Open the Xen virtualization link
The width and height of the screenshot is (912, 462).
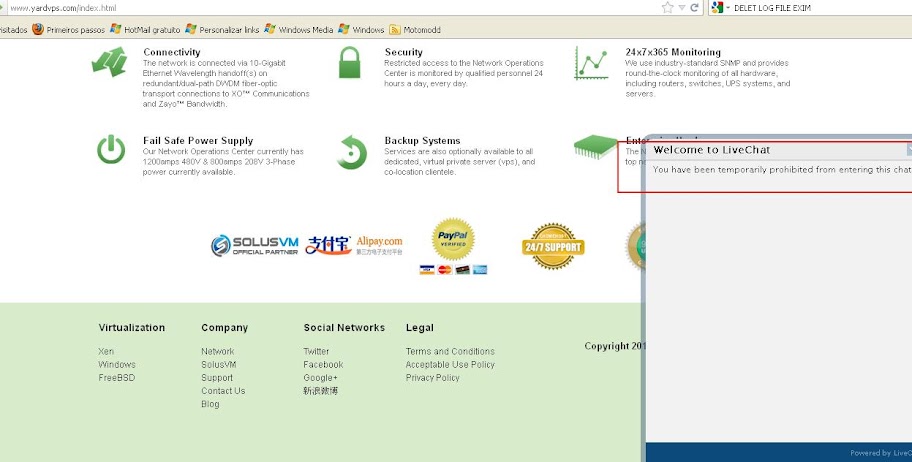(106, 351)
